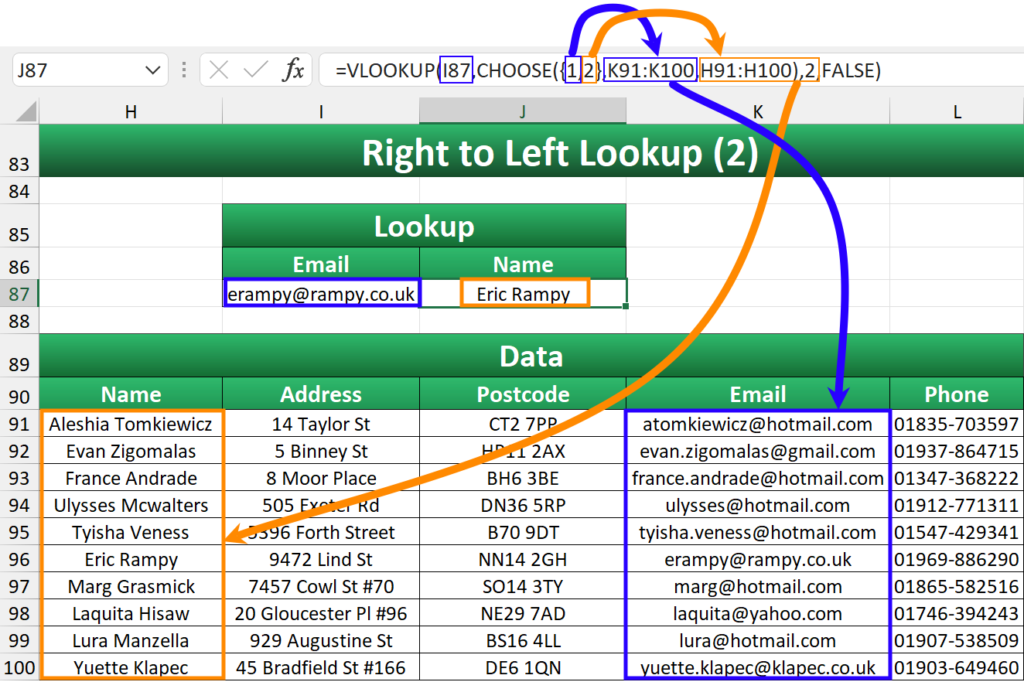Click lookup email cell I87
Screen dimensions: 1024x682
[321, 293]
